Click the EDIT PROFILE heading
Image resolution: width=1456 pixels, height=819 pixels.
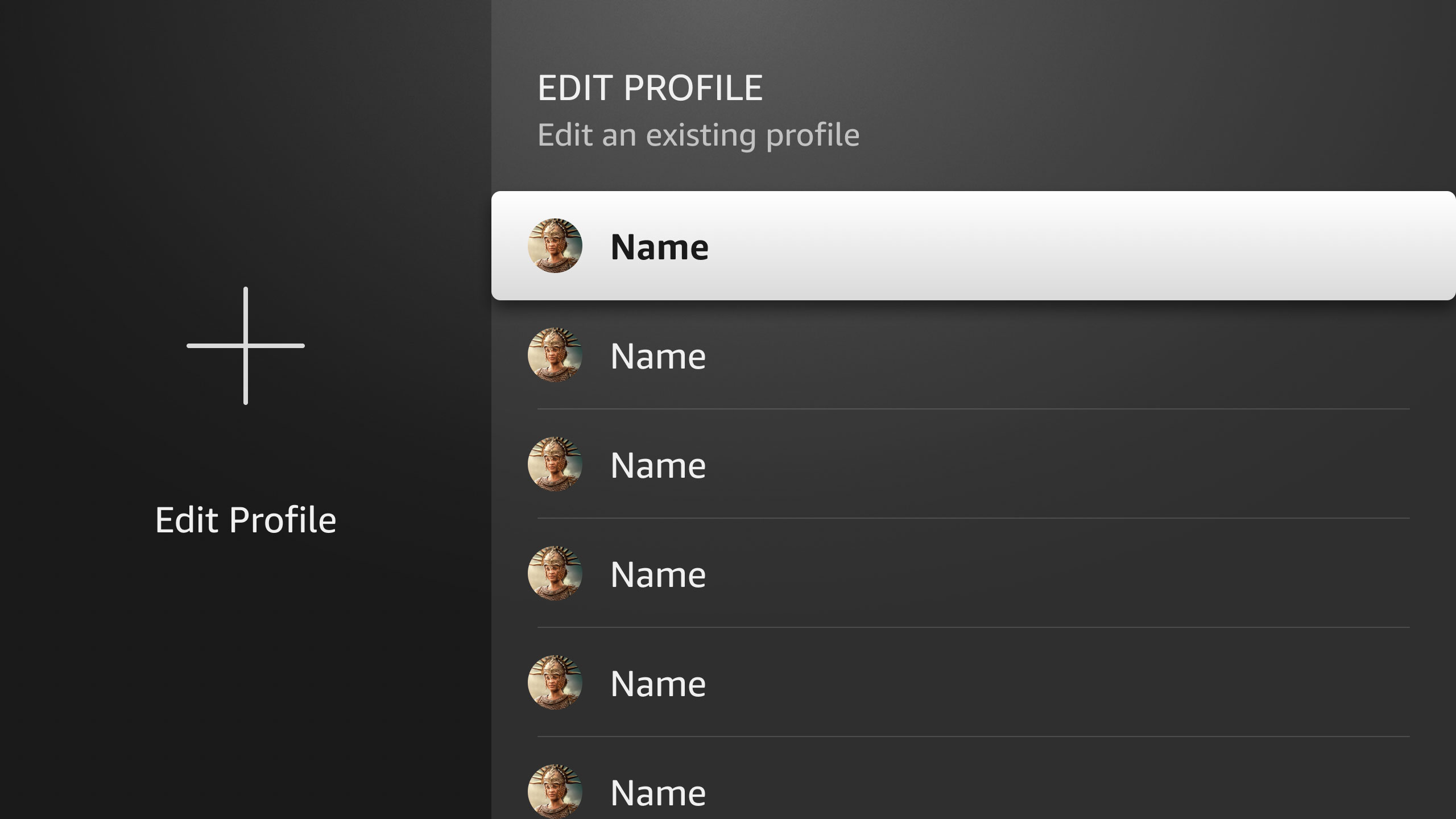(x=650, y=88)
